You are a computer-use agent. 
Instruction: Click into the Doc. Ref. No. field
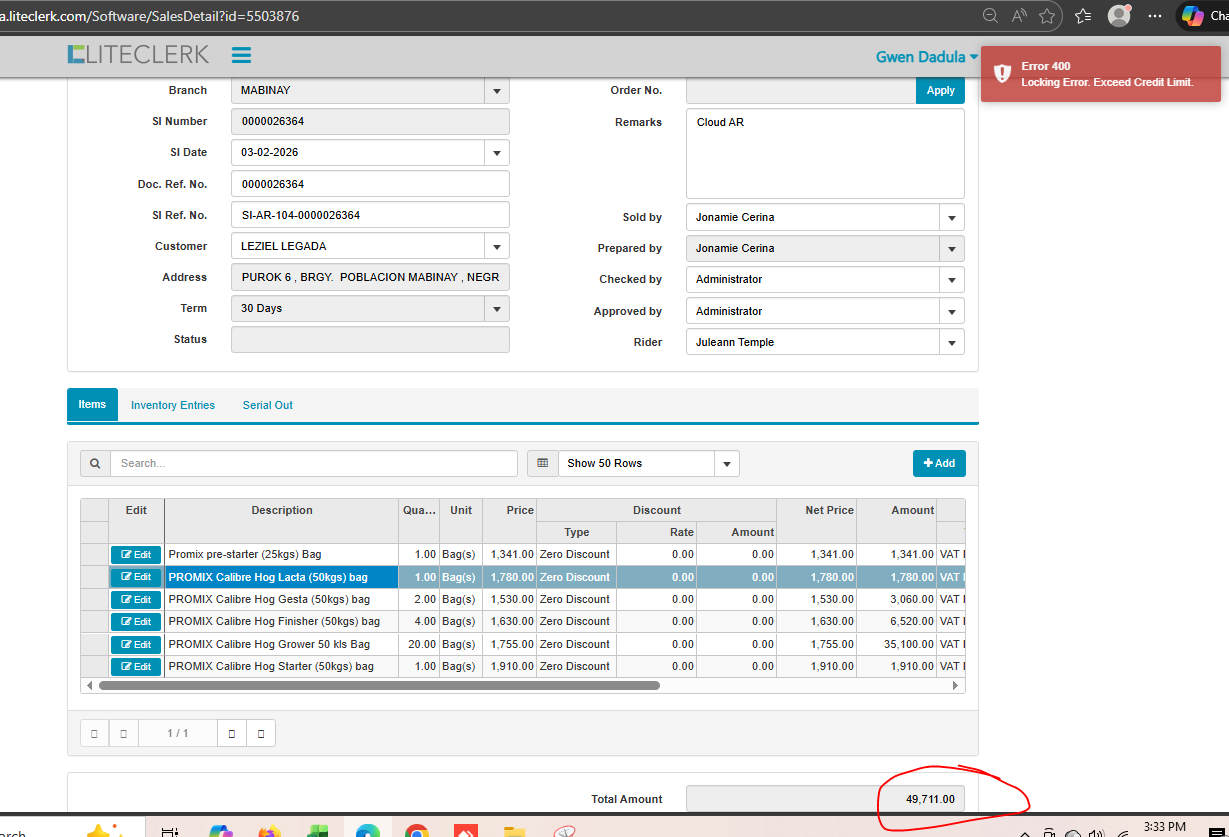[370, 184]
